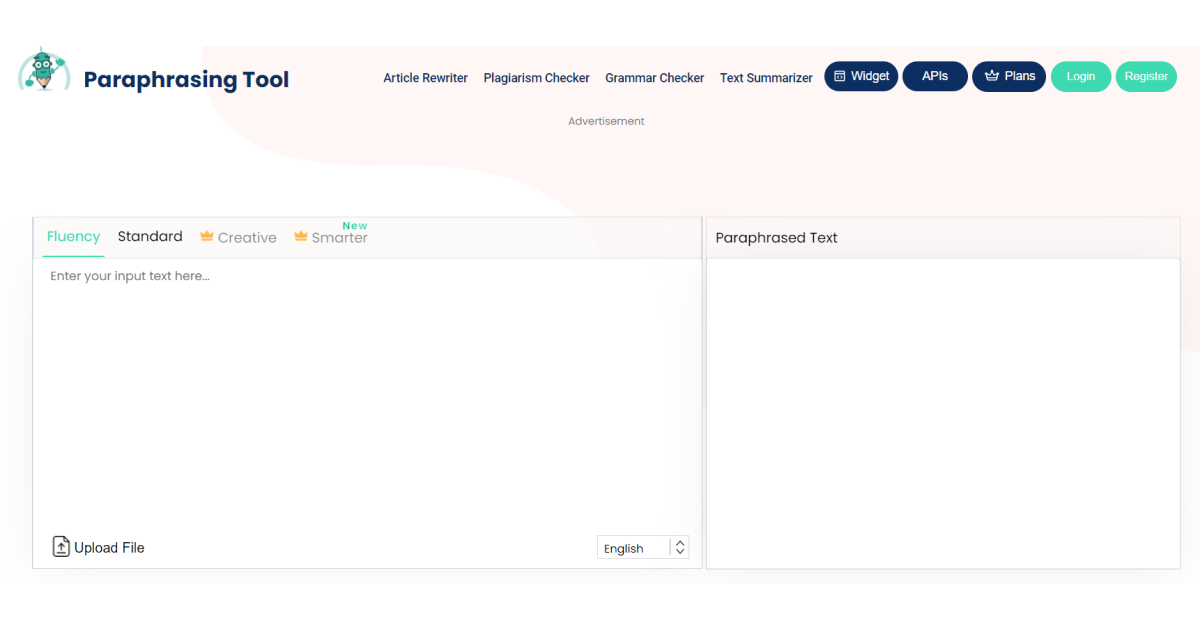This screenshot has width=1200, height=630.
Task: Click the window icon on the Widget button
Action: click(x=840, y=77)
